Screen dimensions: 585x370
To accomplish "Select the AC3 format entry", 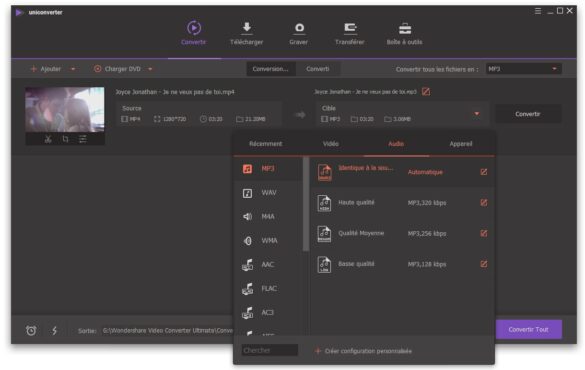I will tap(268, 312).
